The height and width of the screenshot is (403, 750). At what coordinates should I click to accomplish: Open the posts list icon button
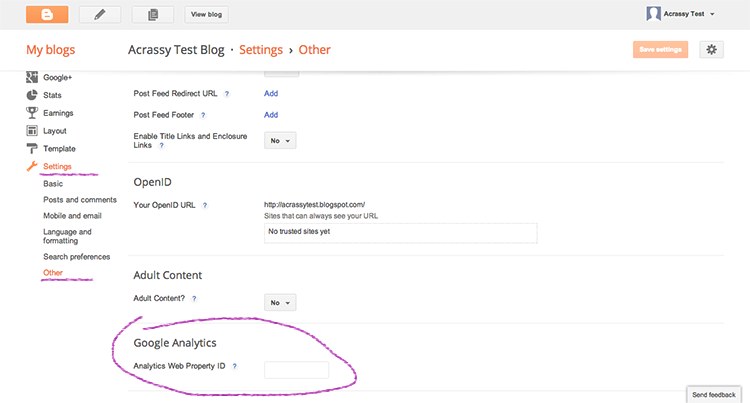click(x=153, y=14)
